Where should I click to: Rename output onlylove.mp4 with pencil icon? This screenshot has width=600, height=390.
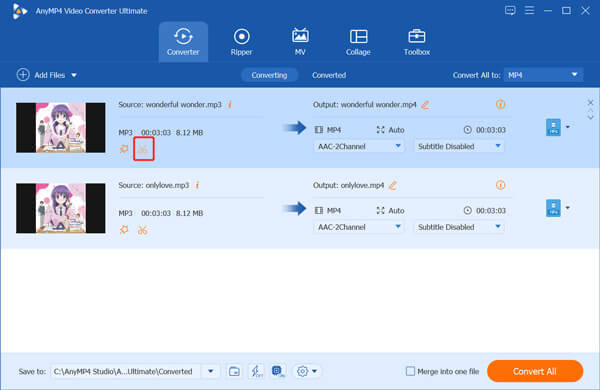point(393,185)
